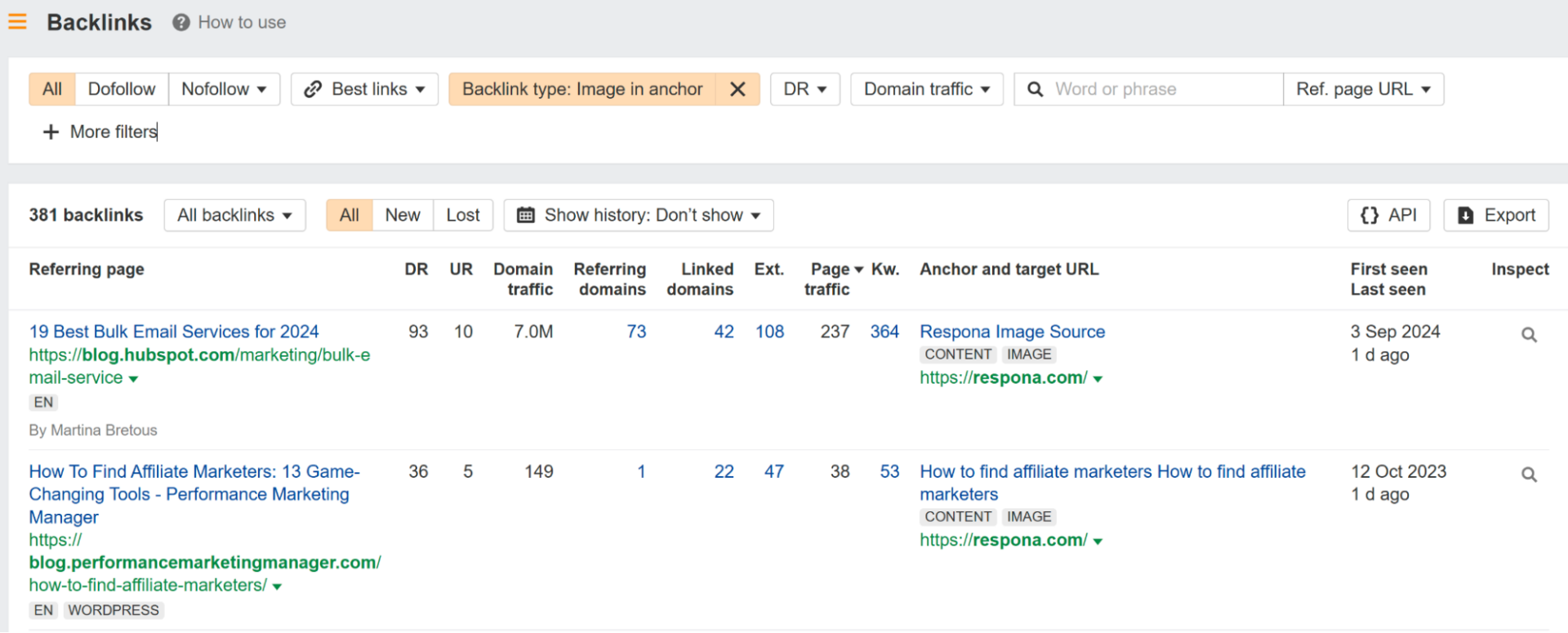
Task: Expand the how-to-find-affiliate-marketers URL arrow
Action: pyautogui.click(x=277, y=586)
